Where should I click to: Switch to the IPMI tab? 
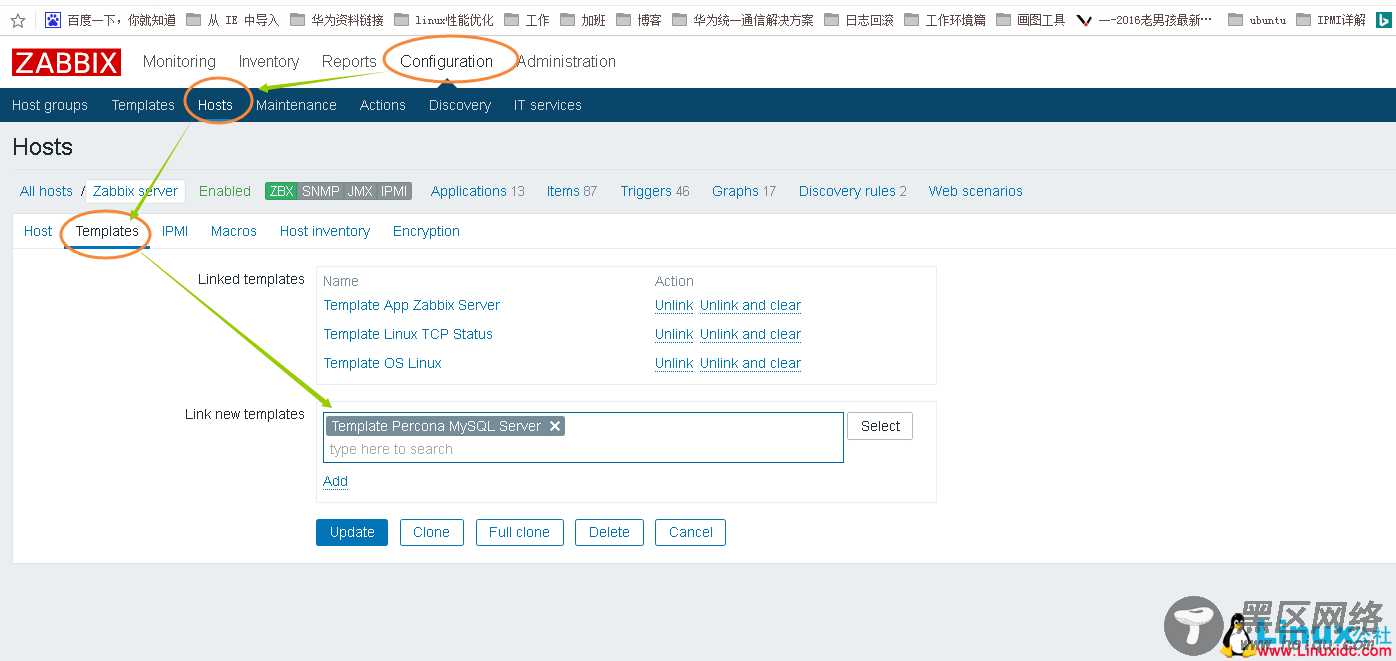coord(175,231)
